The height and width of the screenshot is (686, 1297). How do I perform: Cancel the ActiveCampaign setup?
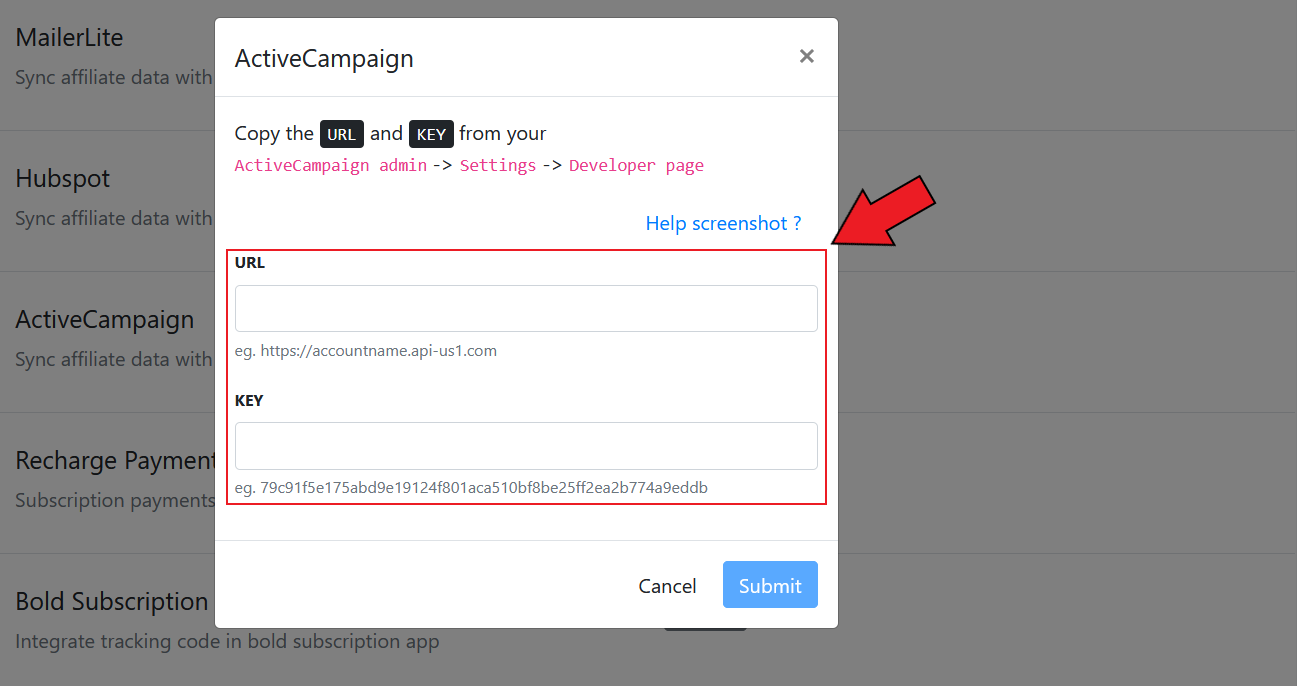coord(667,586)
